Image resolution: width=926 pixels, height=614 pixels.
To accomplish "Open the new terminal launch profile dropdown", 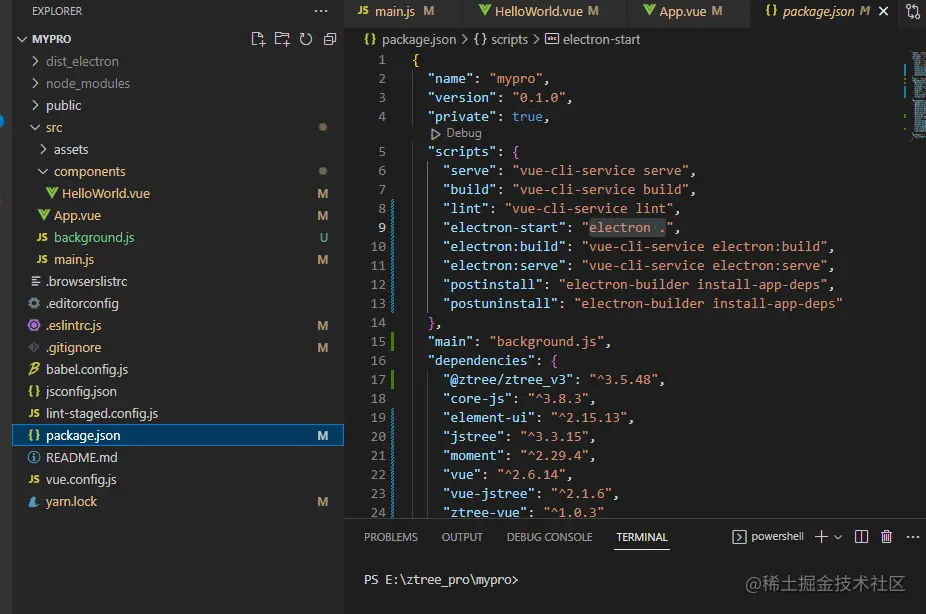I will 838,537.
